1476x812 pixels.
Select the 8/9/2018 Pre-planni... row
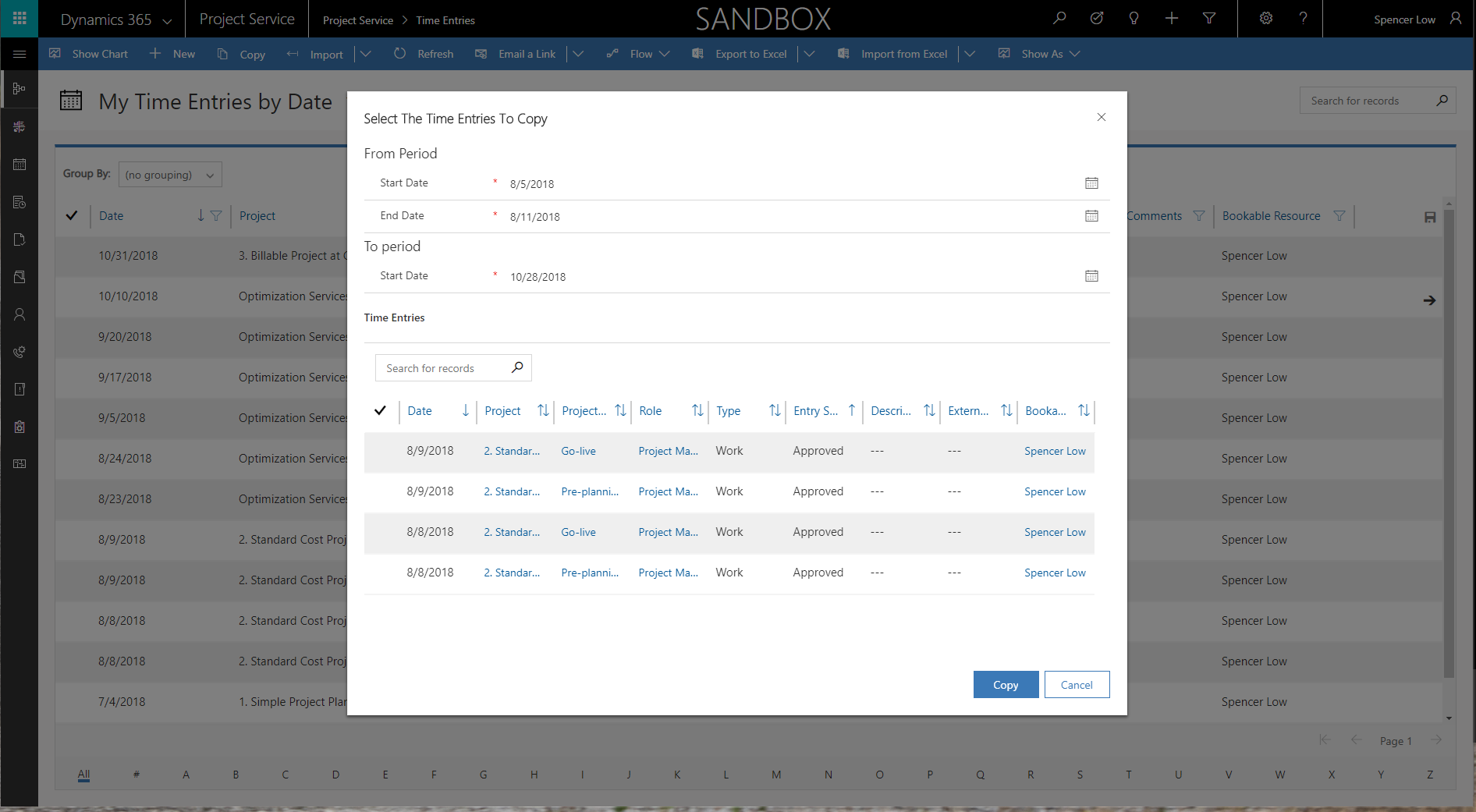pos(729,492)
